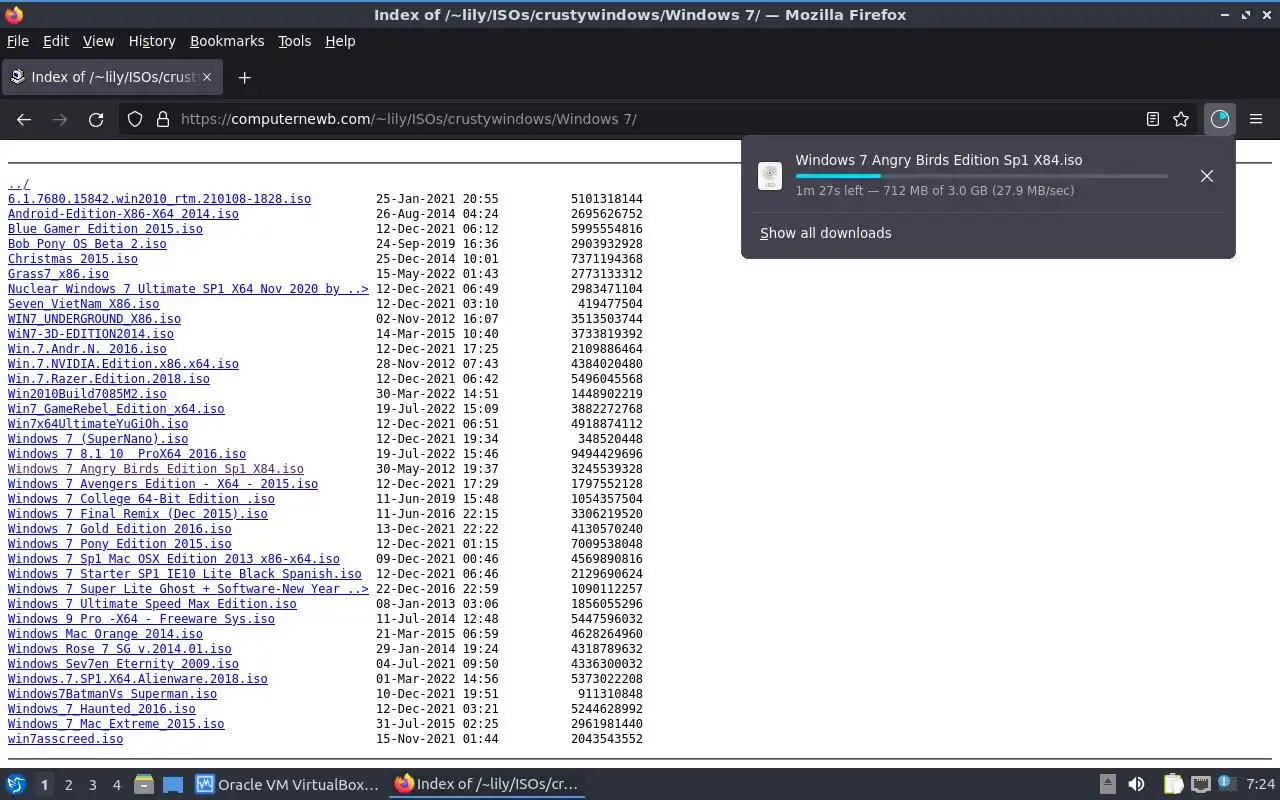Open the wired network tray icon
This screenshot has width=1280, height=800.
click(1201, 785)
